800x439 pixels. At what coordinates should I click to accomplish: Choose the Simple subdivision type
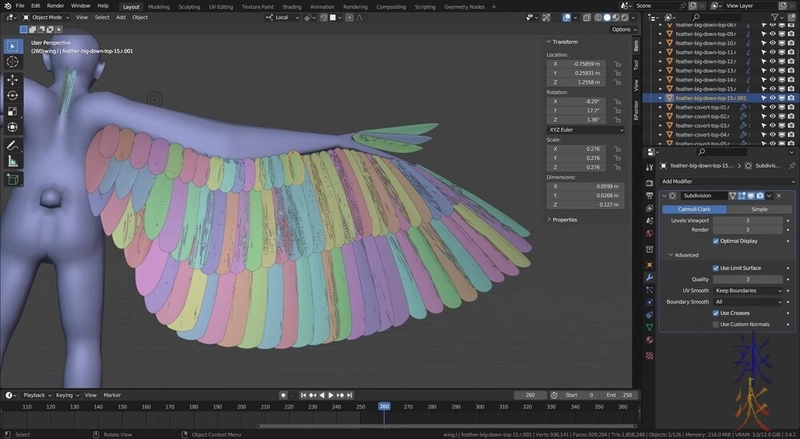[758, 209]
